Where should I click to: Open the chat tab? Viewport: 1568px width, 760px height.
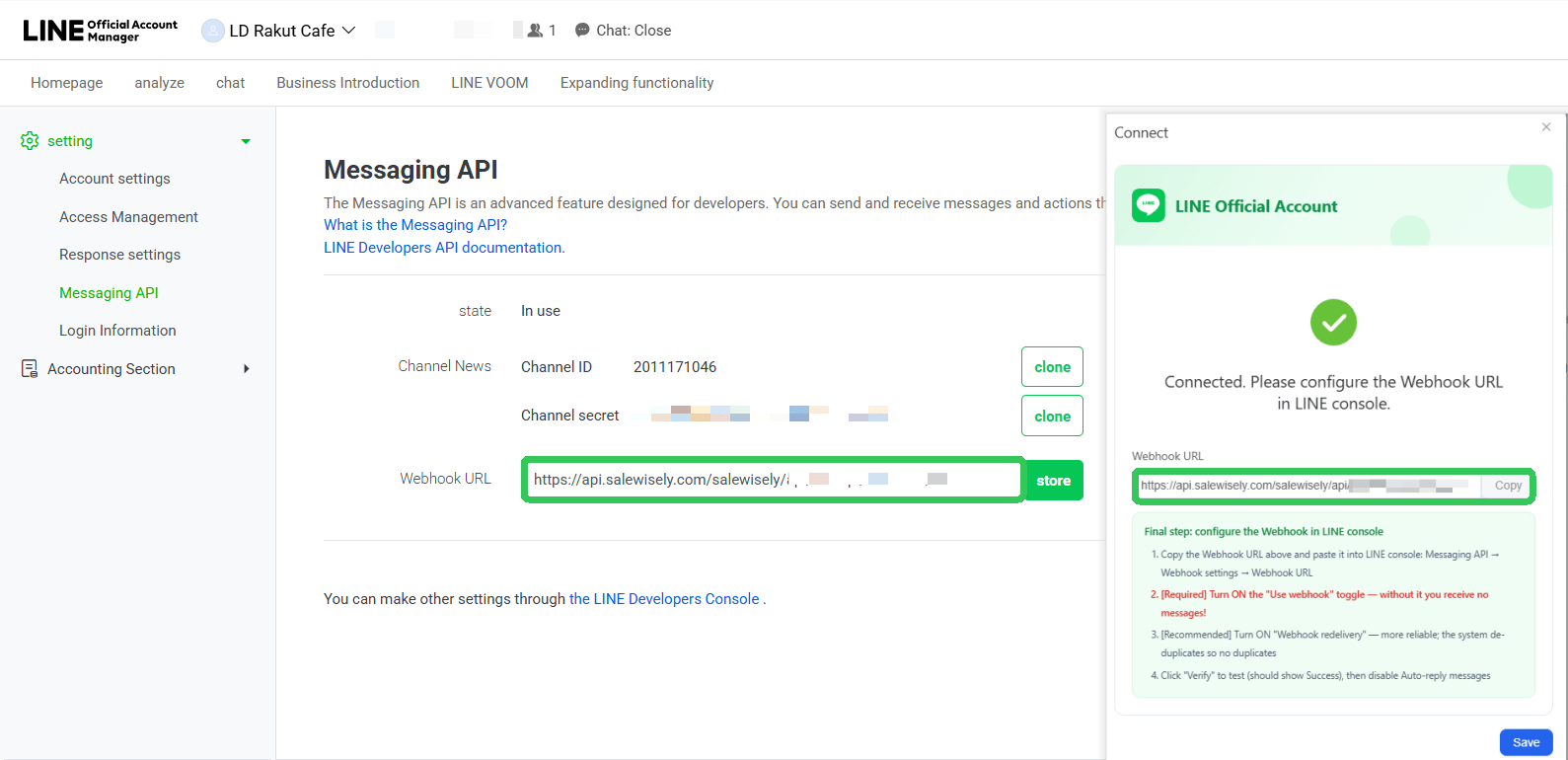[230, 83]
